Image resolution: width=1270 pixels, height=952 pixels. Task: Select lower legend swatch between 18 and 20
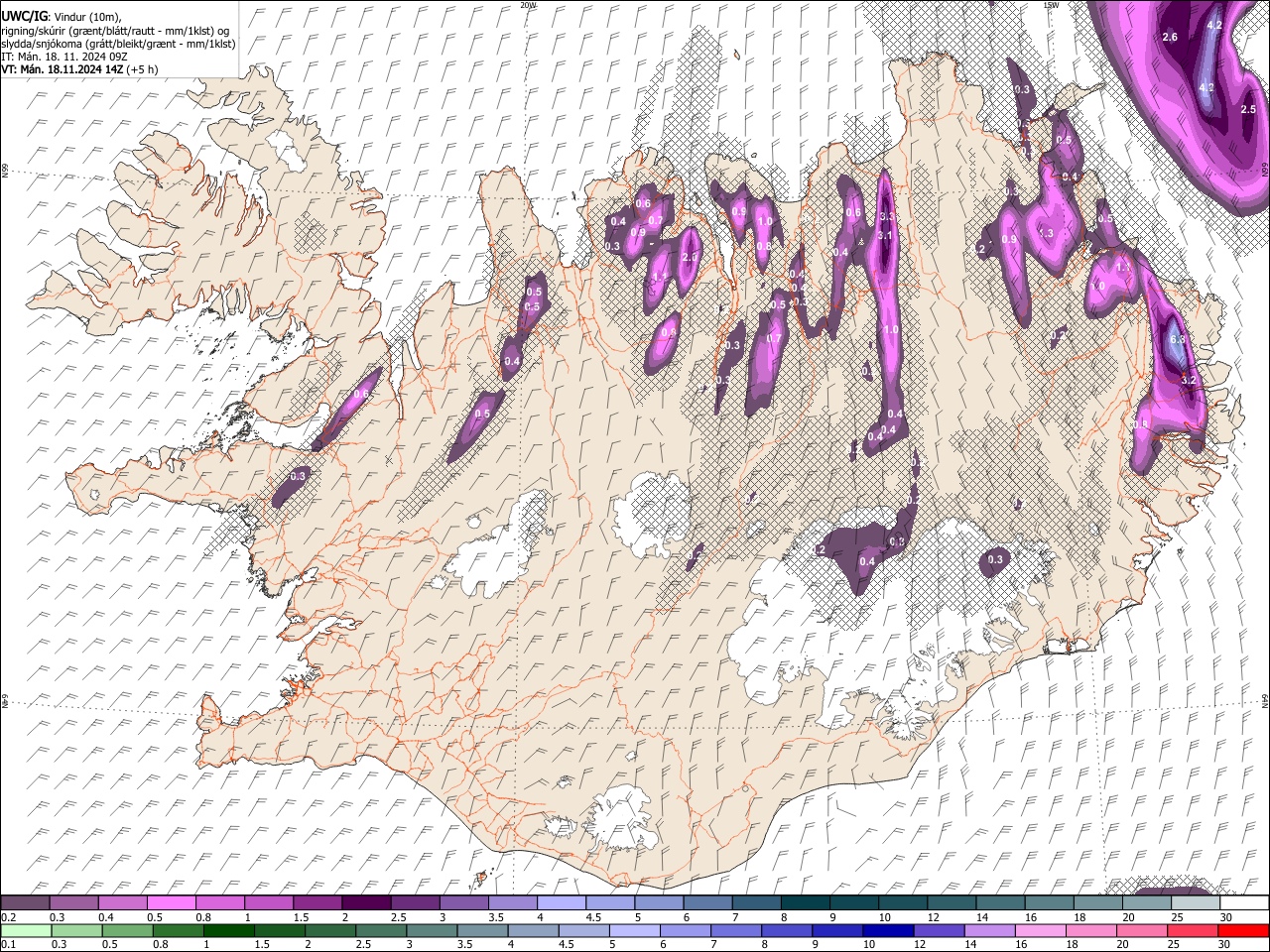[1089, 930]
